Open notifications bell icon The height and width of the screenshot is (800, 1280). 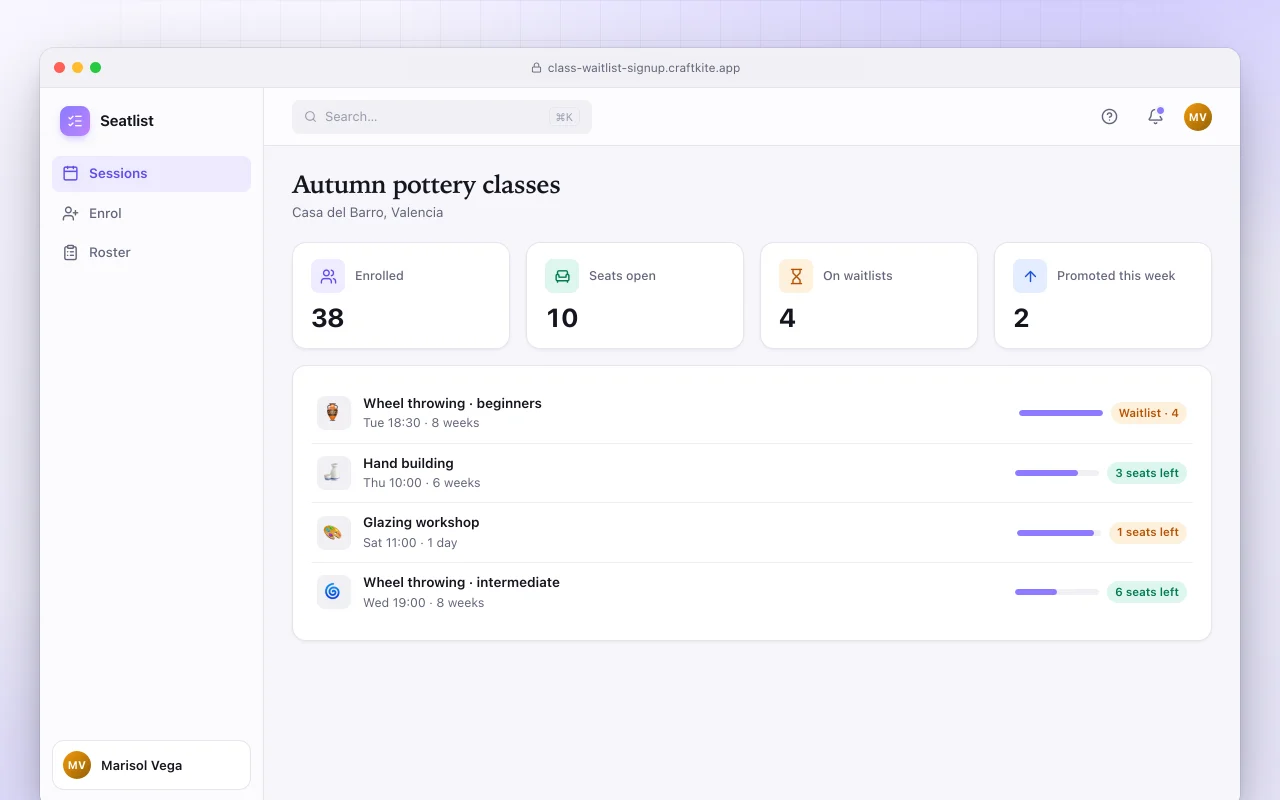pyautogui.click(x=1155, y=117)
